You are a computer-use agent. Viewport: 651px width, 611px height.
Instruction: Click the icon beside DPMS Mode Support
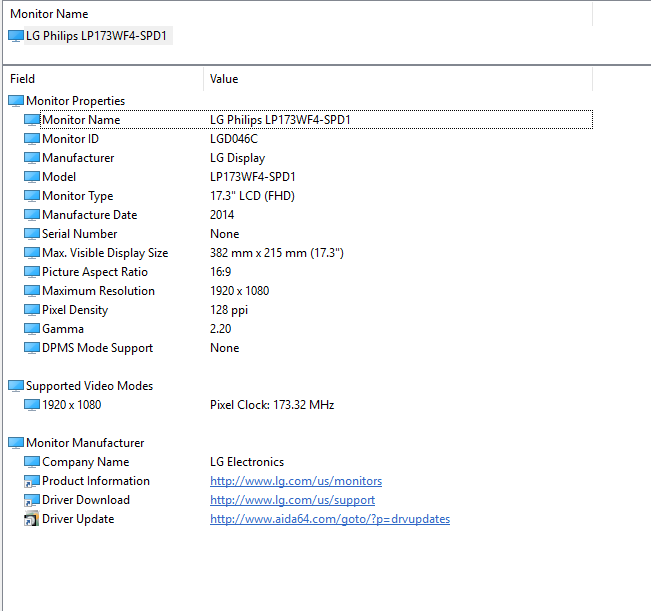pyautogui.click(x=32, y=348)
